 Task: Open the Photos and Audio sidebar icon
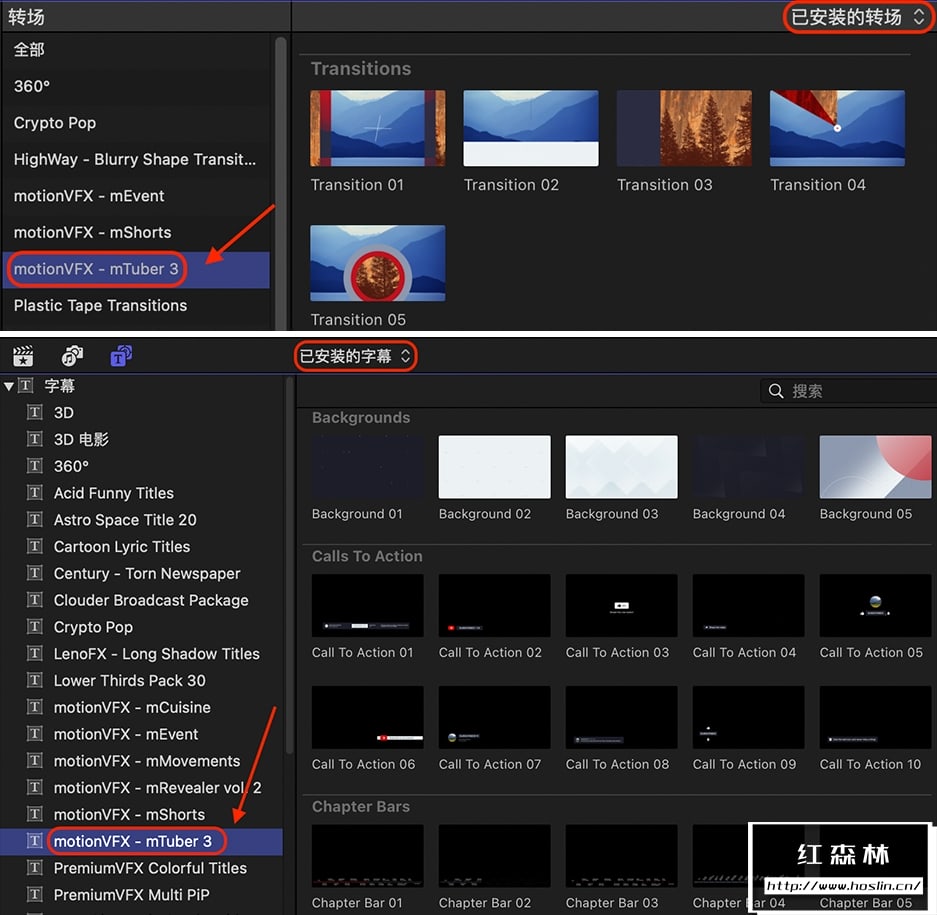tap(72, 356)
